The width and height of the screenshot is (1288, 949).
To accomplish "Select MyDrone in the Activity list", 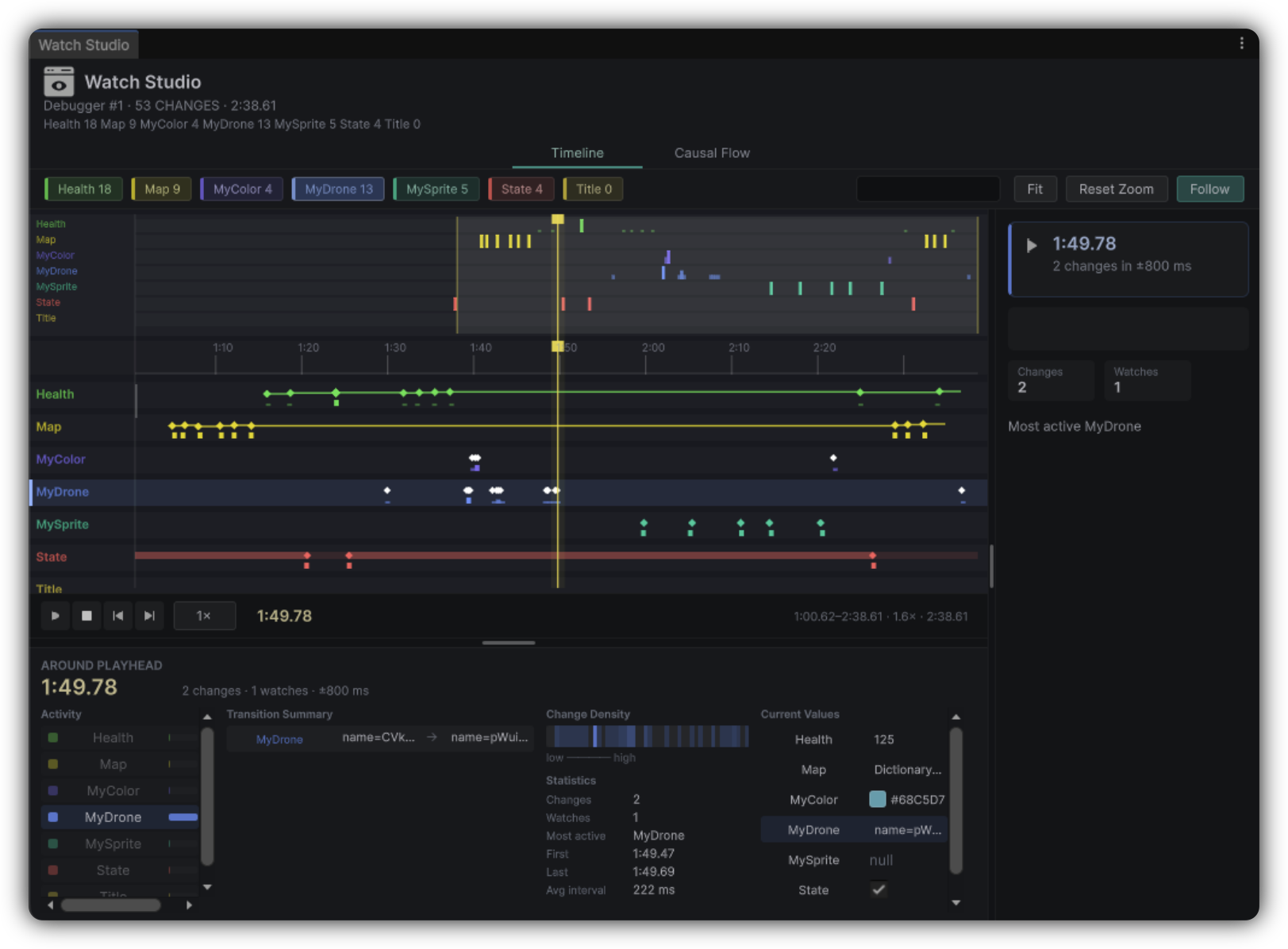I will pos(119,817).
